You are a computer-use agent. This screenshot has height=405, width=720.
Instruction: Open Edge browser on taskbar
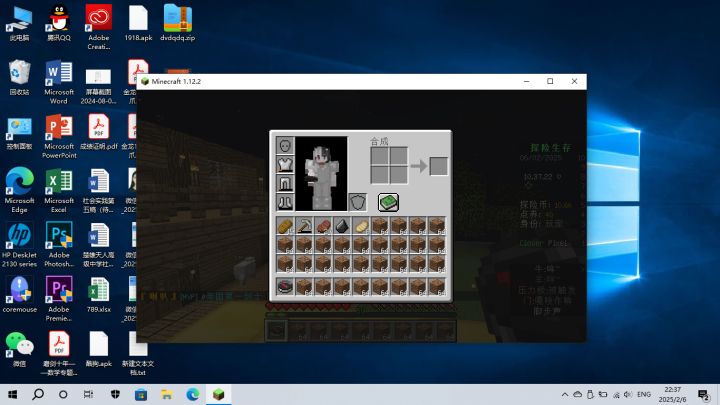click(192, 394)
